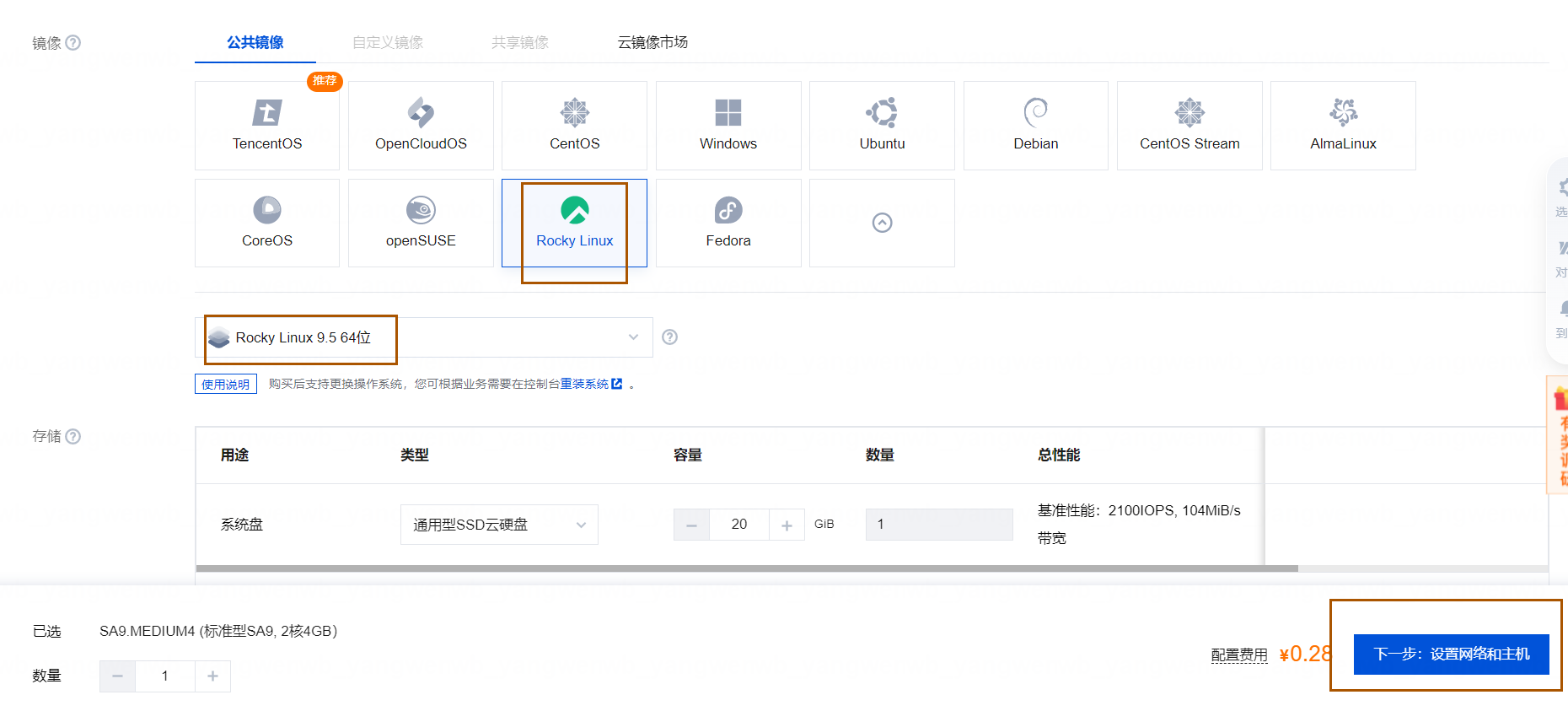Decrease instance 数量 with minus button

click(x=118, y=676)
